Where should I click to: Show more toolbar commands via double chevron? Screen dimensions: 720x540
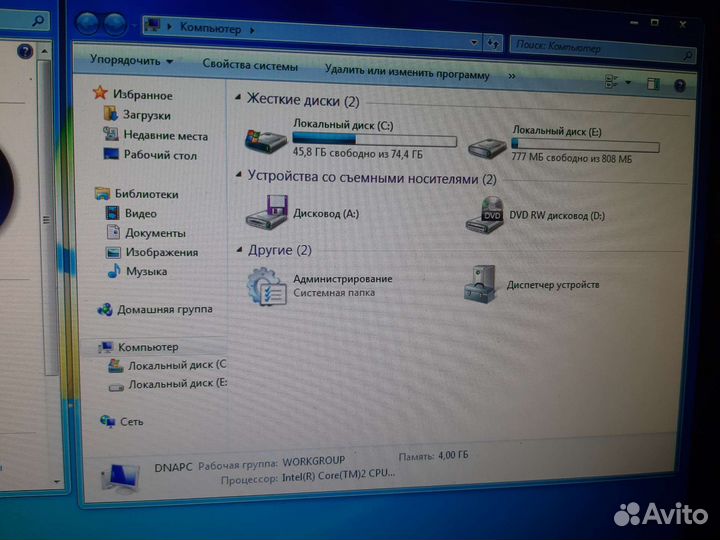tap(512, 74)
